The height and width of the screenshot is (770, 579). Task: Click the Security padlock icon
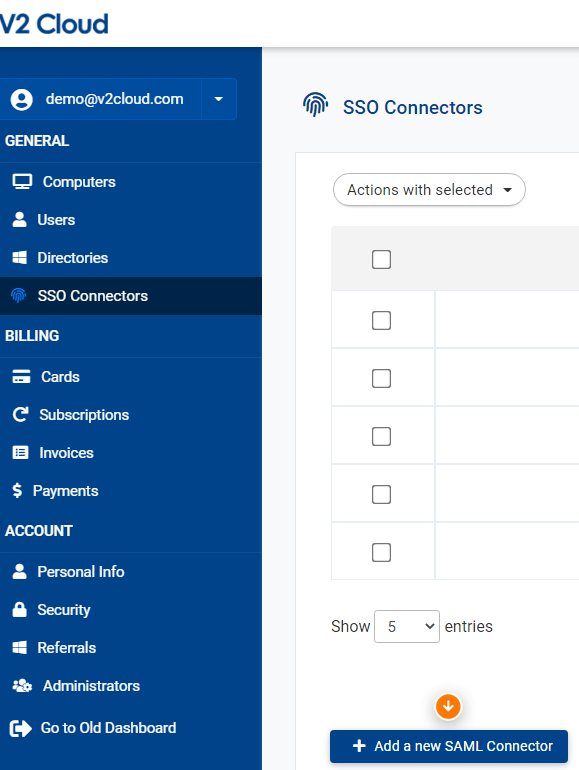(20, 609)
